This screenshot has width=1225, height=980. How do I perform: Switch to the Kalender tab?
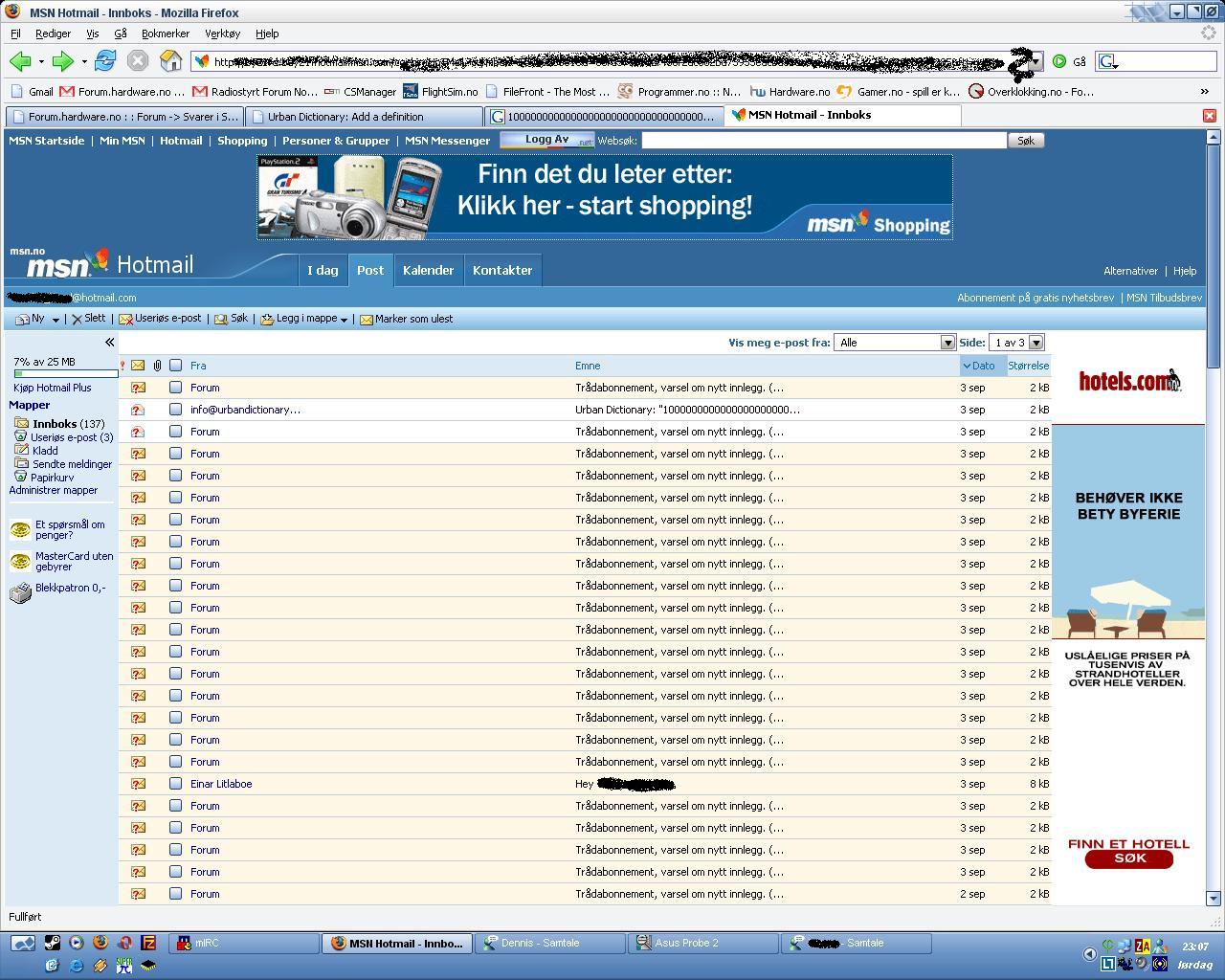(428, 271)
